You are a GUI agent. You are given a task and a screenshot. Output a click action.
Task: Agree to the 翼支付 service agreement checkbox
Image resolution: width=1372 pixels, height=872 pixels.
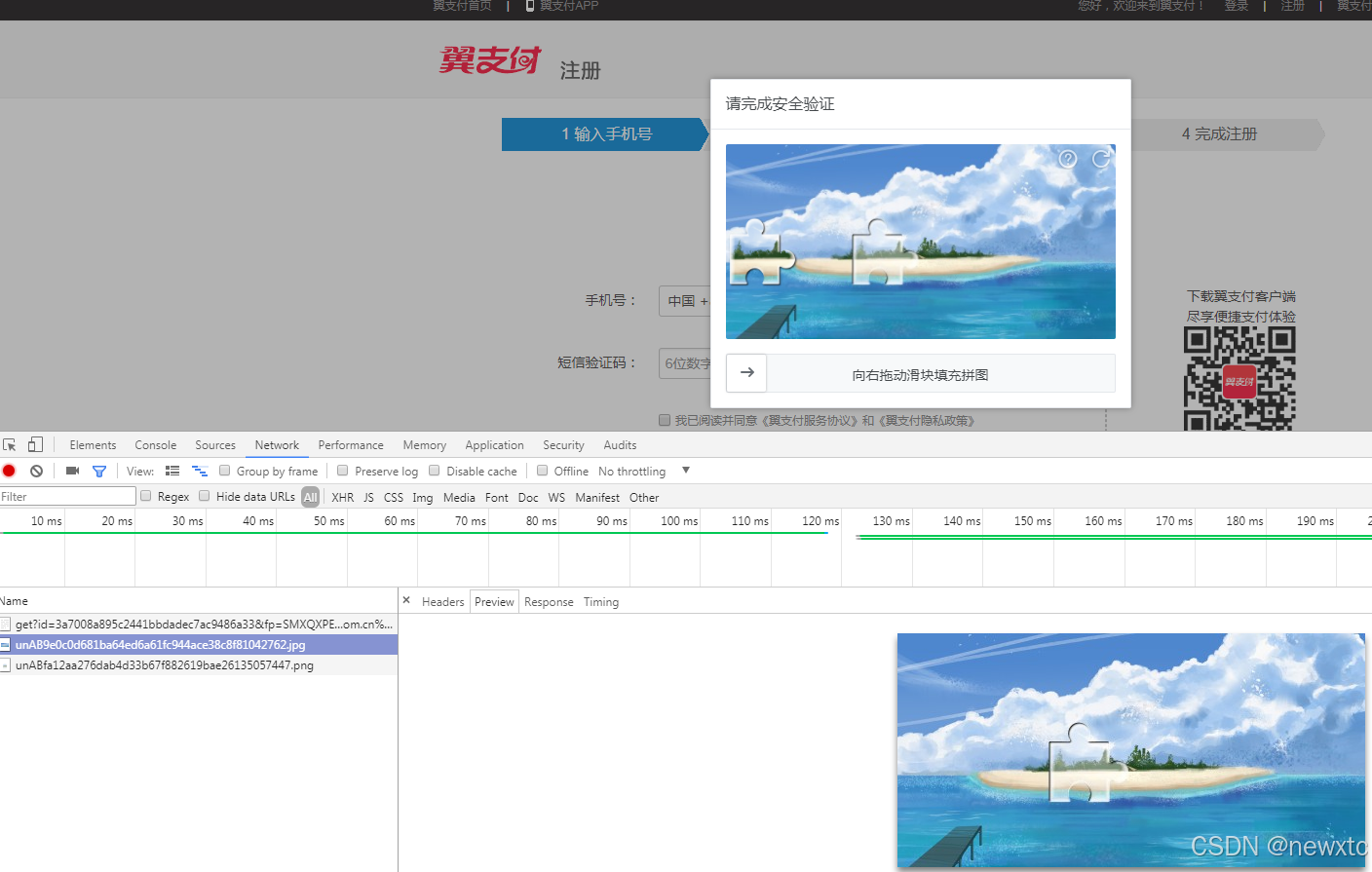(665, 420)
